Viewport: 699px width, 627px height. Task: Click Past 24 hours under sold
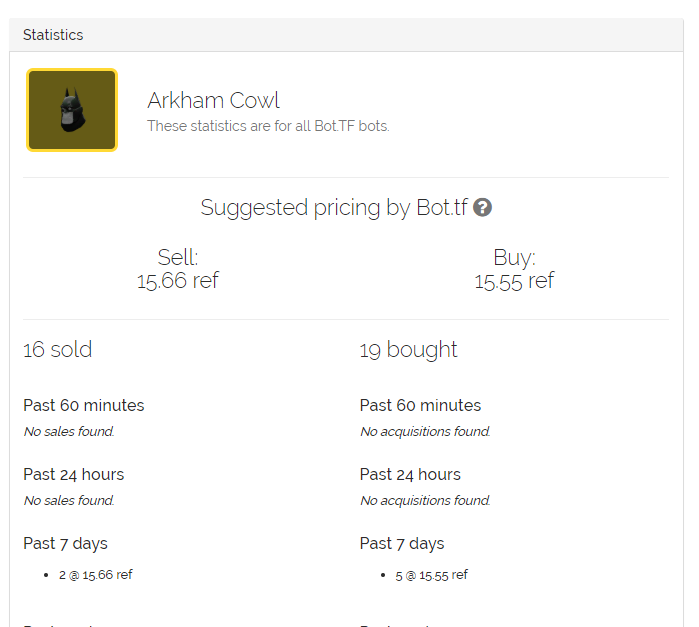pyautogui.click(x=73, y=474)
